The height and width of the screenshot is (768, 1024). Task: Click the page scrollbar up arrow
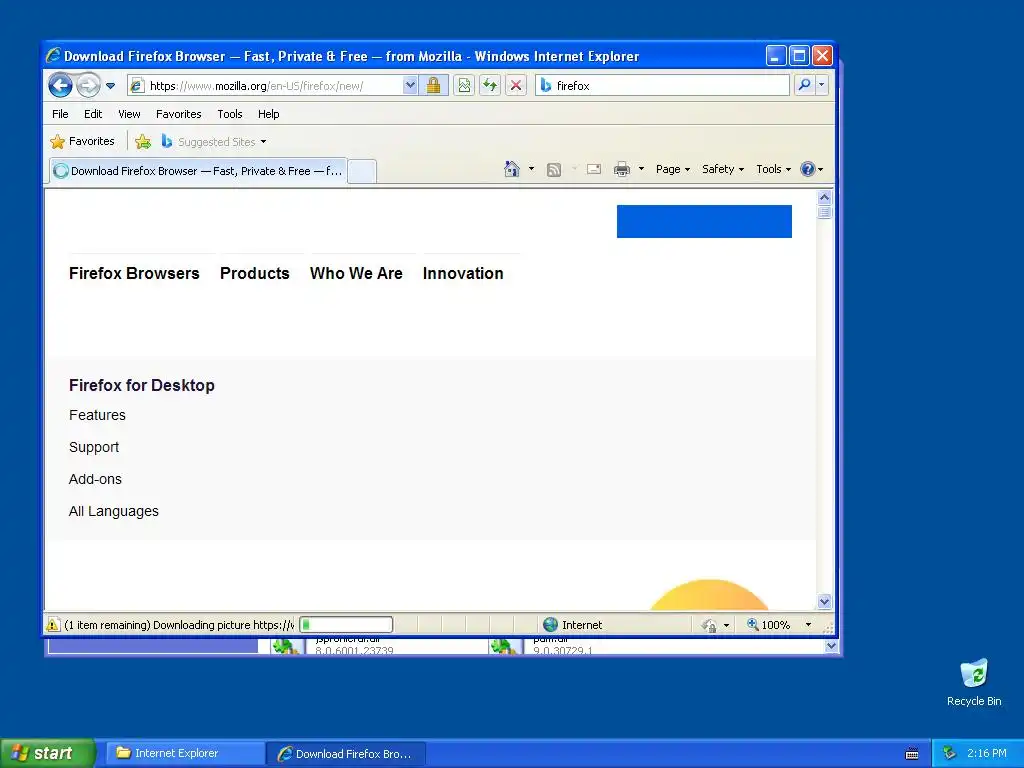pyautogui.click(x=824, y=197)
